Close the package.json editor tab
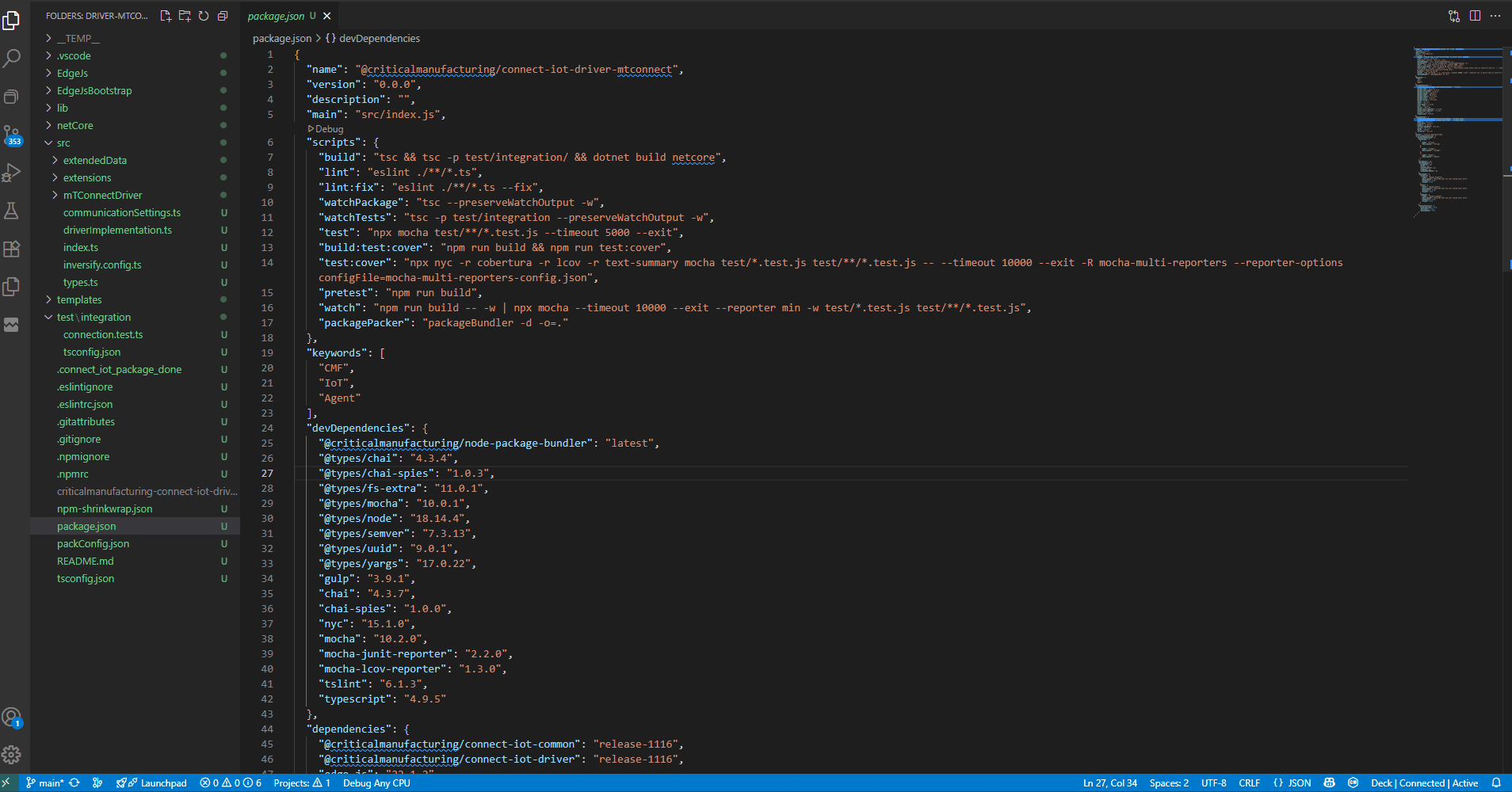 coord(327,16)
